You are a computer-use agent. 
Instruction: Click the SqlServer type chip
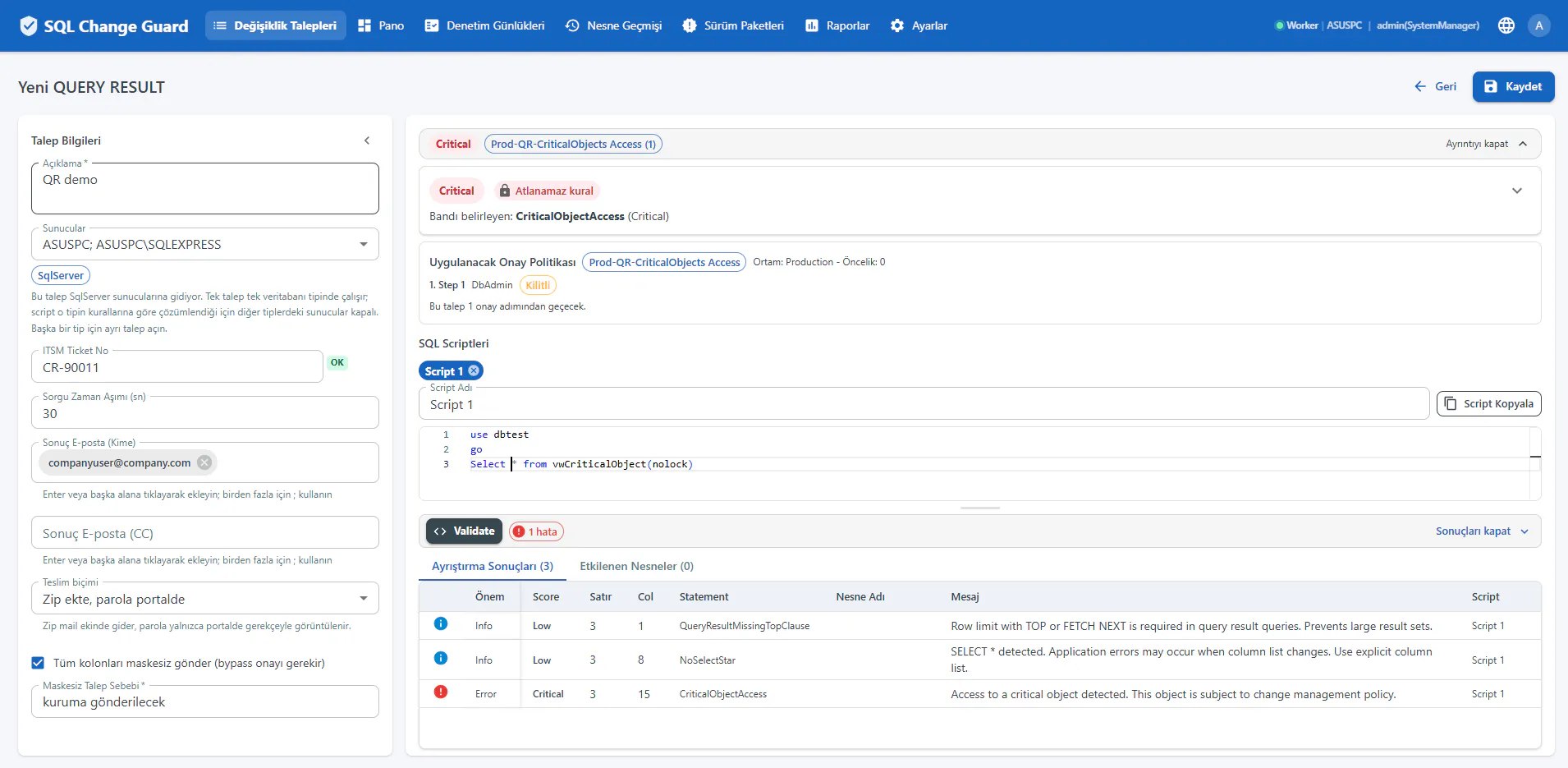pyautogui.click(x=61, y=275)
